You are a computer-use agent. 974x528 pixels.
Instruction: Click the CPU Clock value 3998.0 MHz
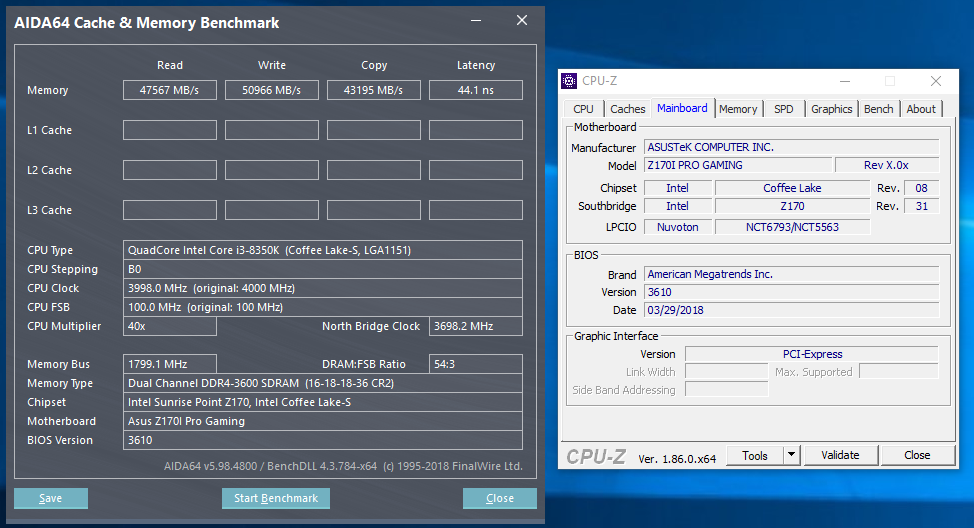(322, 288)
